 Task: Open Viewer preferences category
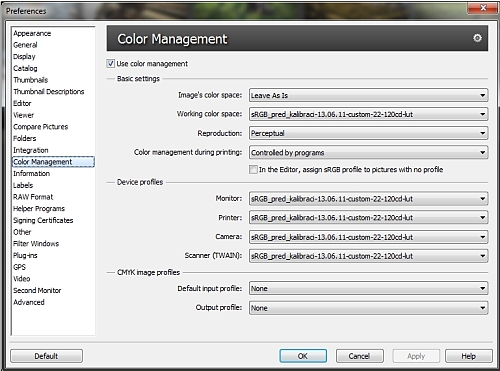[24, 115]
